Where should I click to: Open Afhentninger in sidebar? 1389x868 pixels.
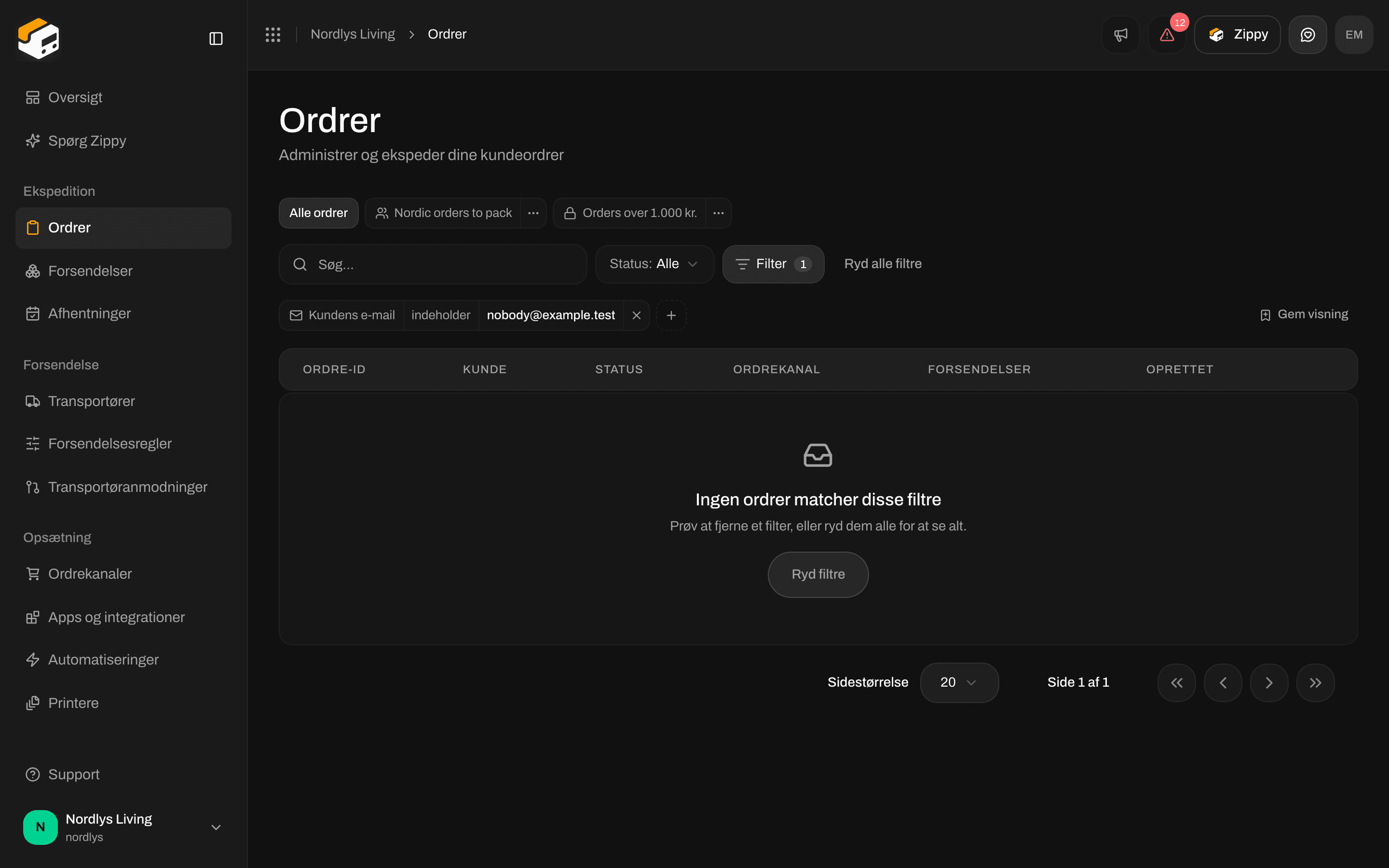click(x=123, y=313)
